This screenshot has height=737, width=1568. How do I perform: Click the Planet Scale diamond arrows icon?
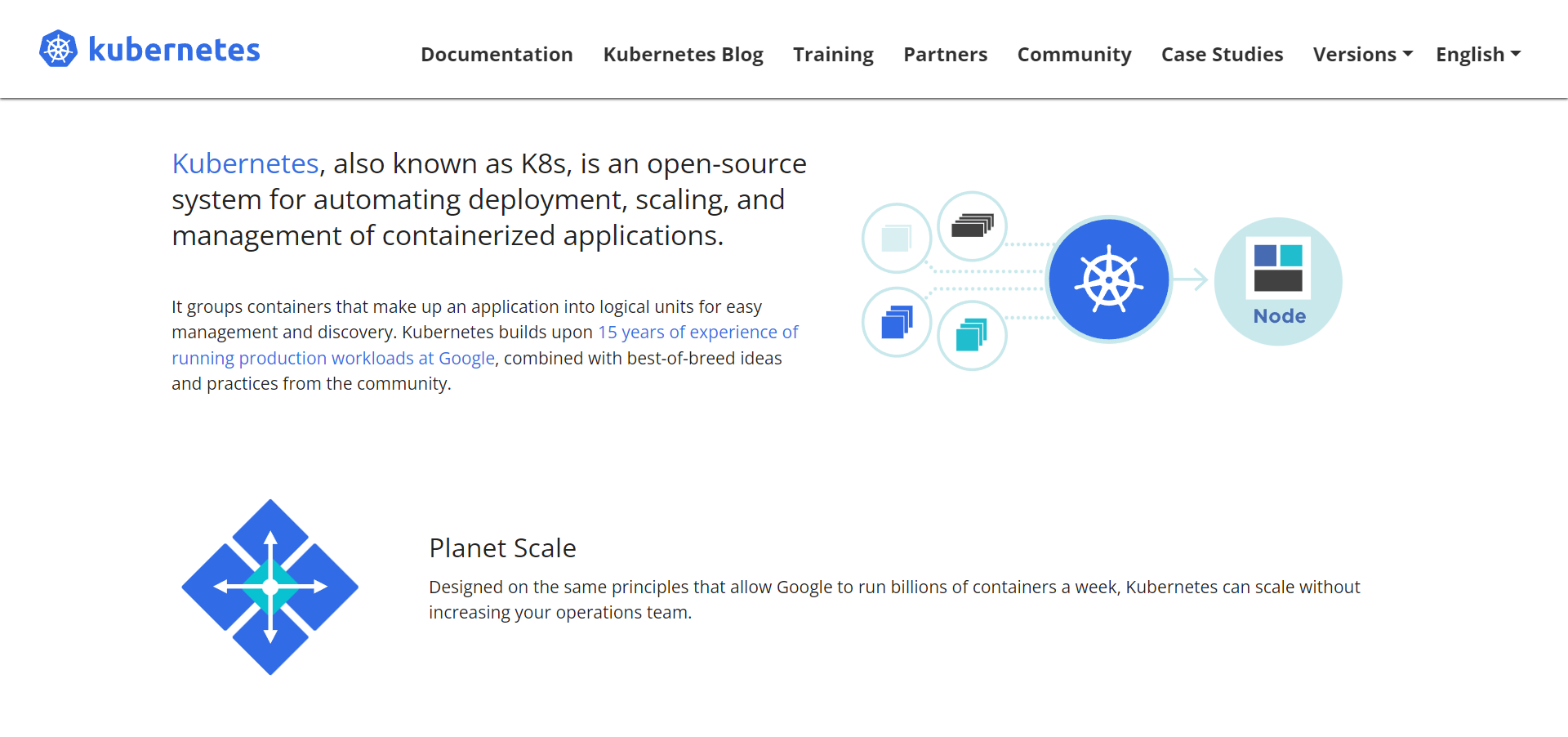click(270, 587)
